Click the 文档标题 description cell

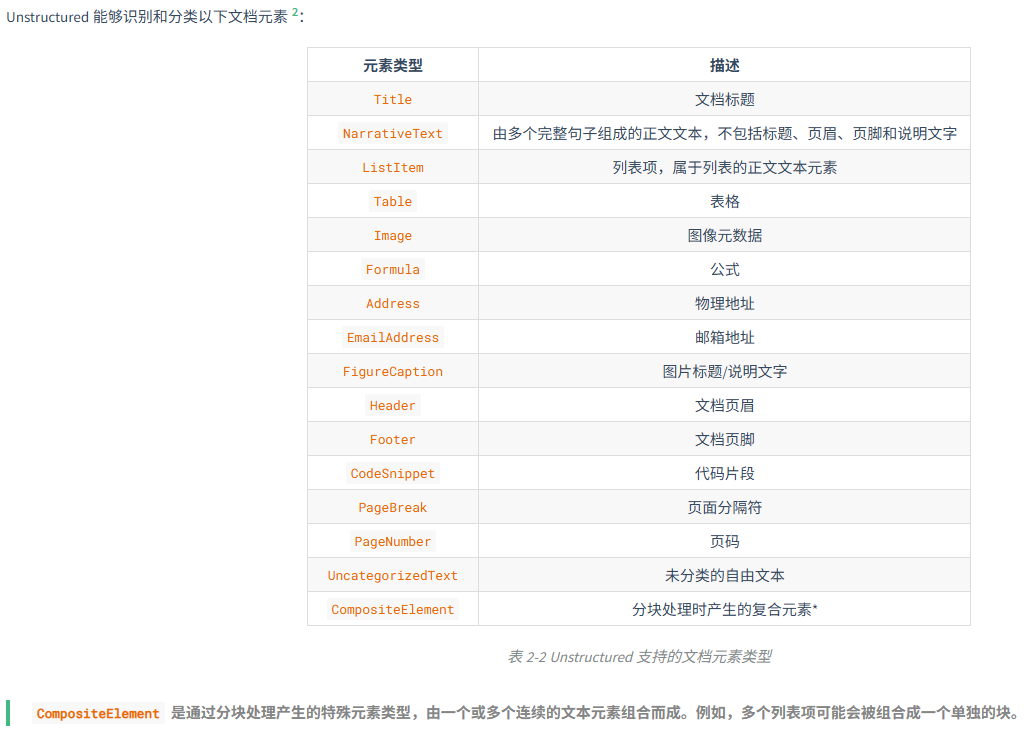coord(724,99)
